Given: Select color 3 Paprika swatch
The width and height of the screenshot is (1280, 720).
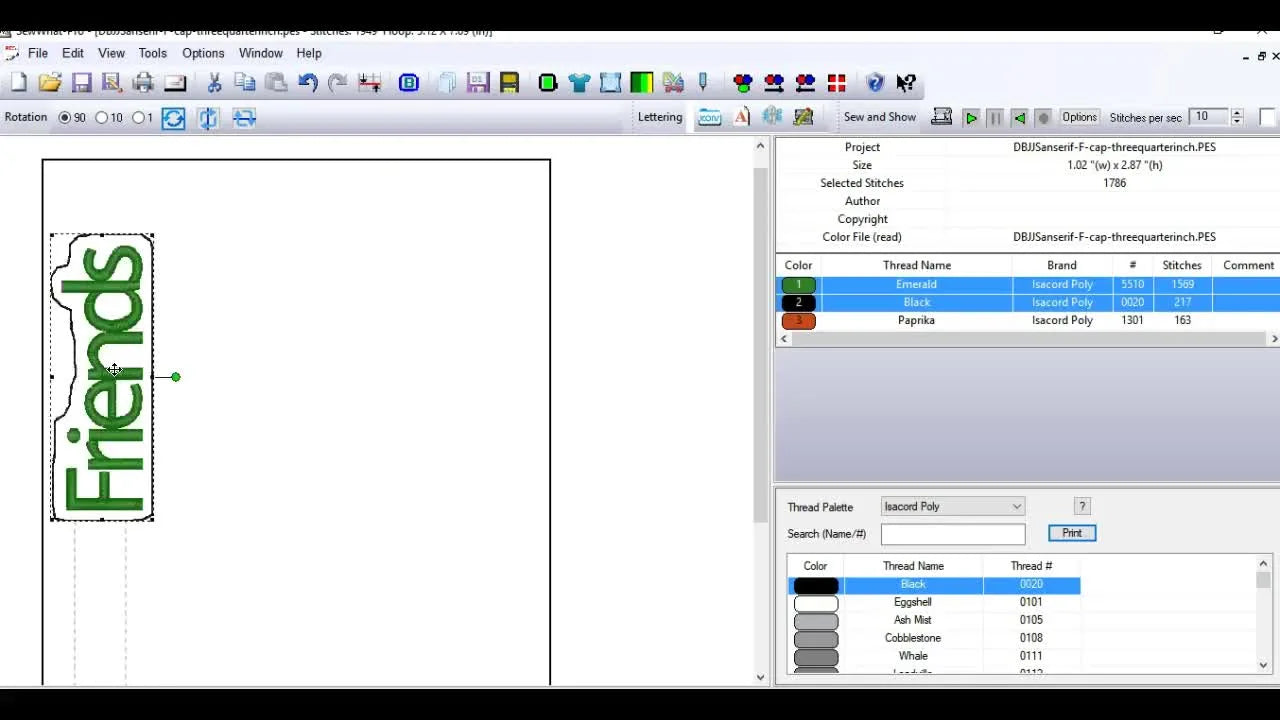Looking at the screenshot, I should point(798,320).
